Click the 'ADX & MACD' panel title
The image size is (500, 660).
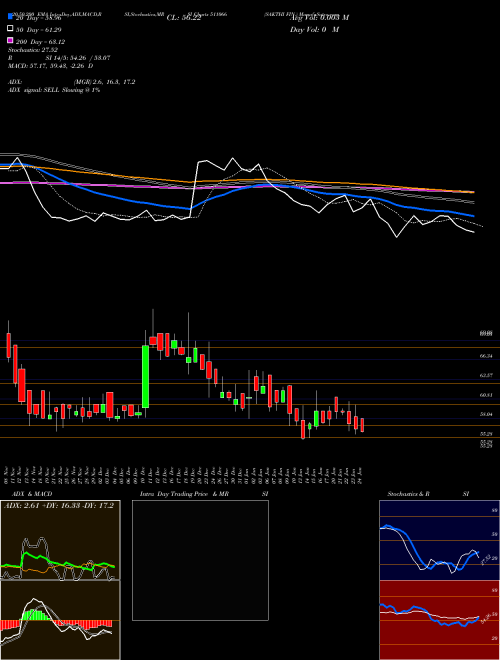coord(32,494)
